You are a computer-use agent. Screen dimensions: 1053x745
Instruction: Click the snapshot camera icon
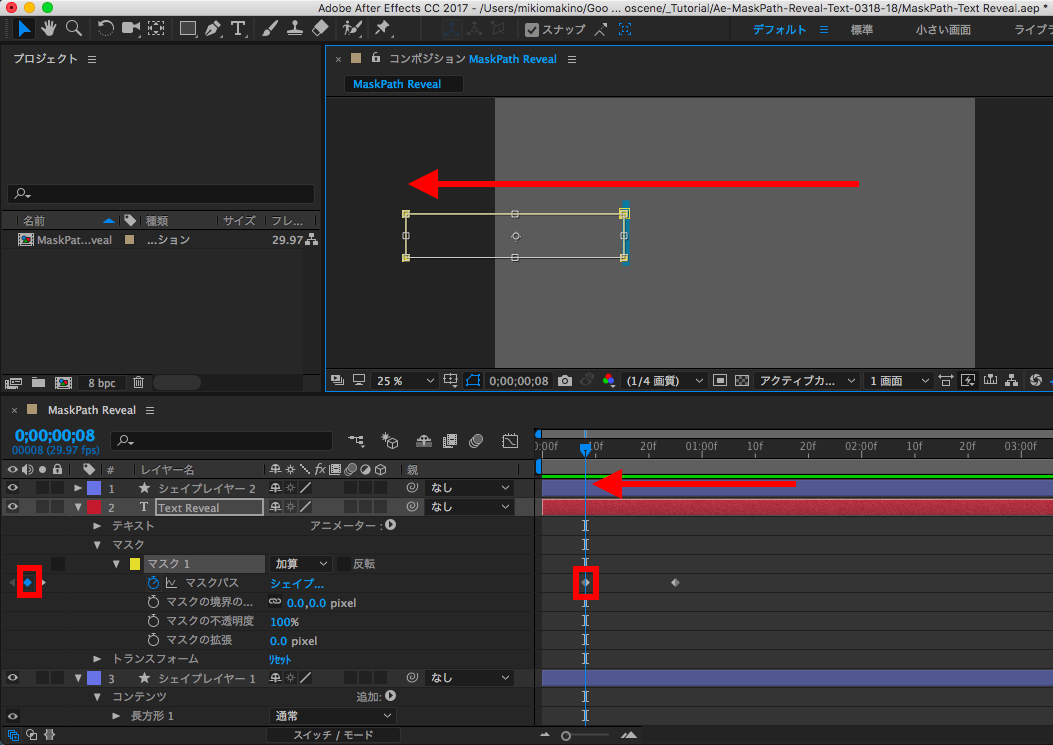[x=565, y=381]
